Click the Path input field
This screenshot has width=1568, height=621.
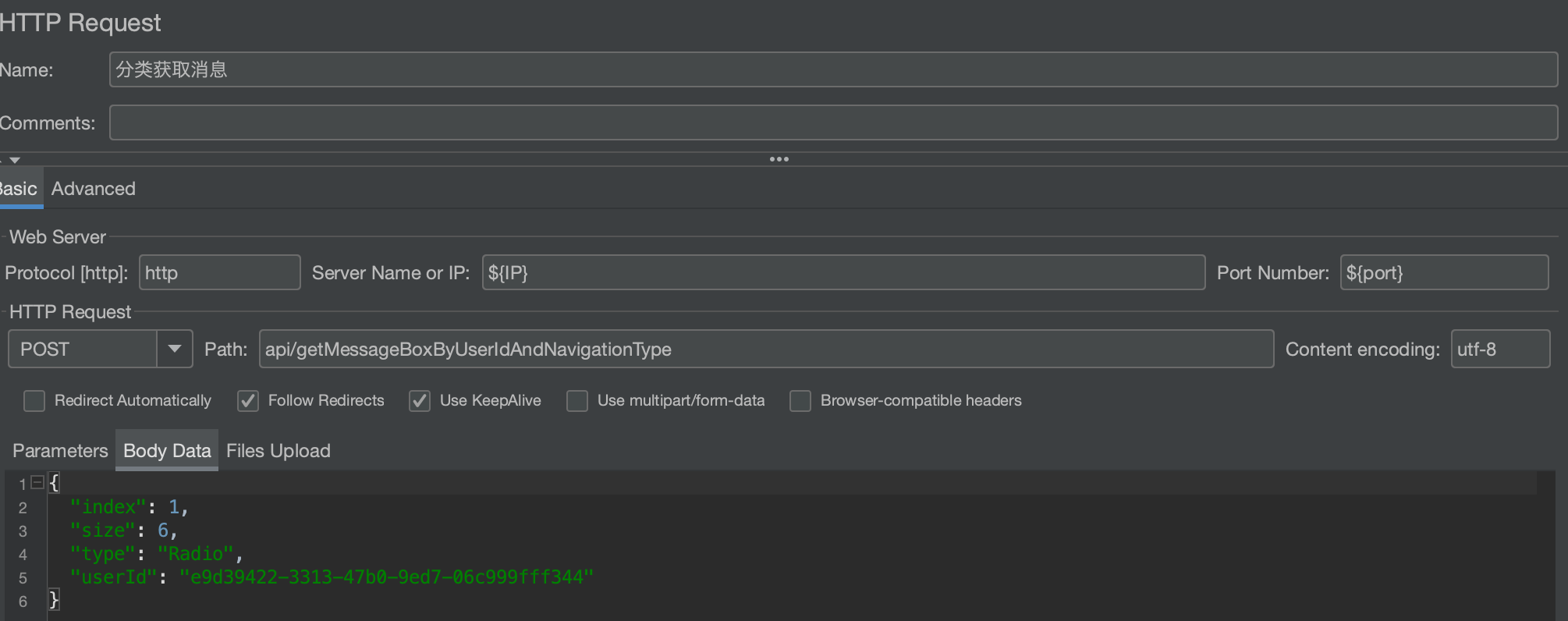[x=766, y=349]
